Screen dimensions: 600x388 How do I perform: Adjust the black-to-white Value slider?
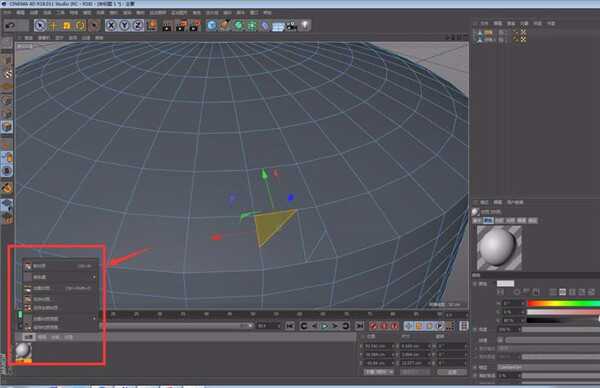tap(563, 320)
